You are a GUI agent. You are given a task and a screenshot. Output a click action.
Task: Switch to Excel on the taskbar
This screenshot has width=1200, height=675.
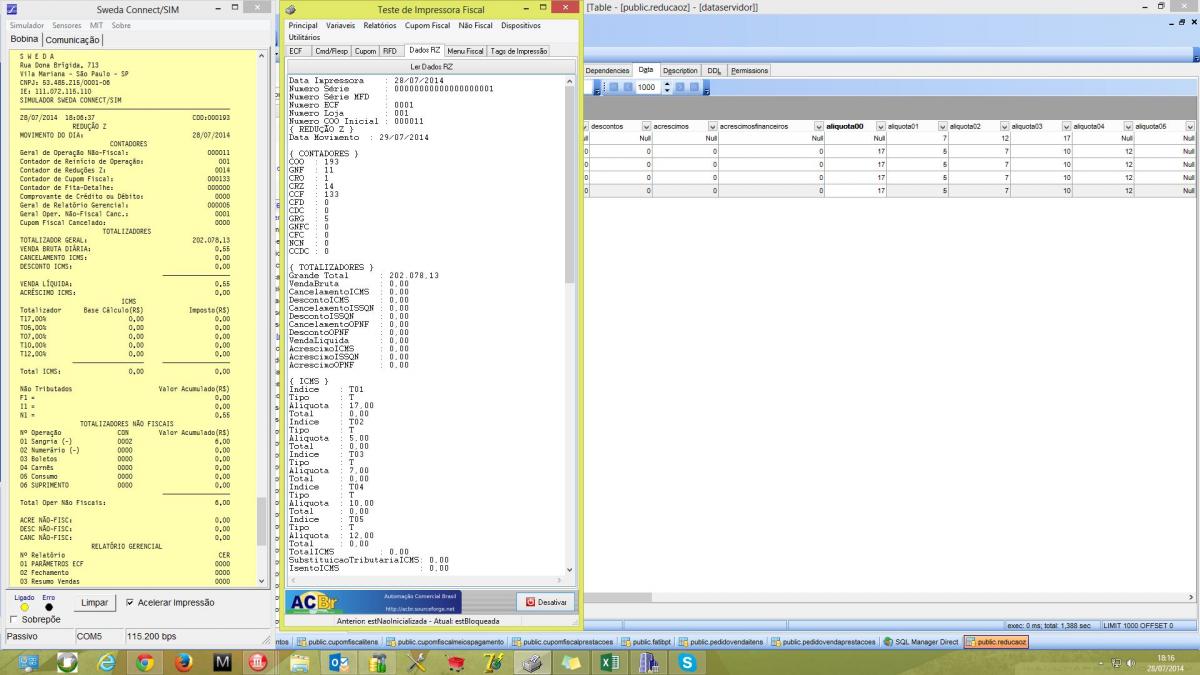[610, 662]
